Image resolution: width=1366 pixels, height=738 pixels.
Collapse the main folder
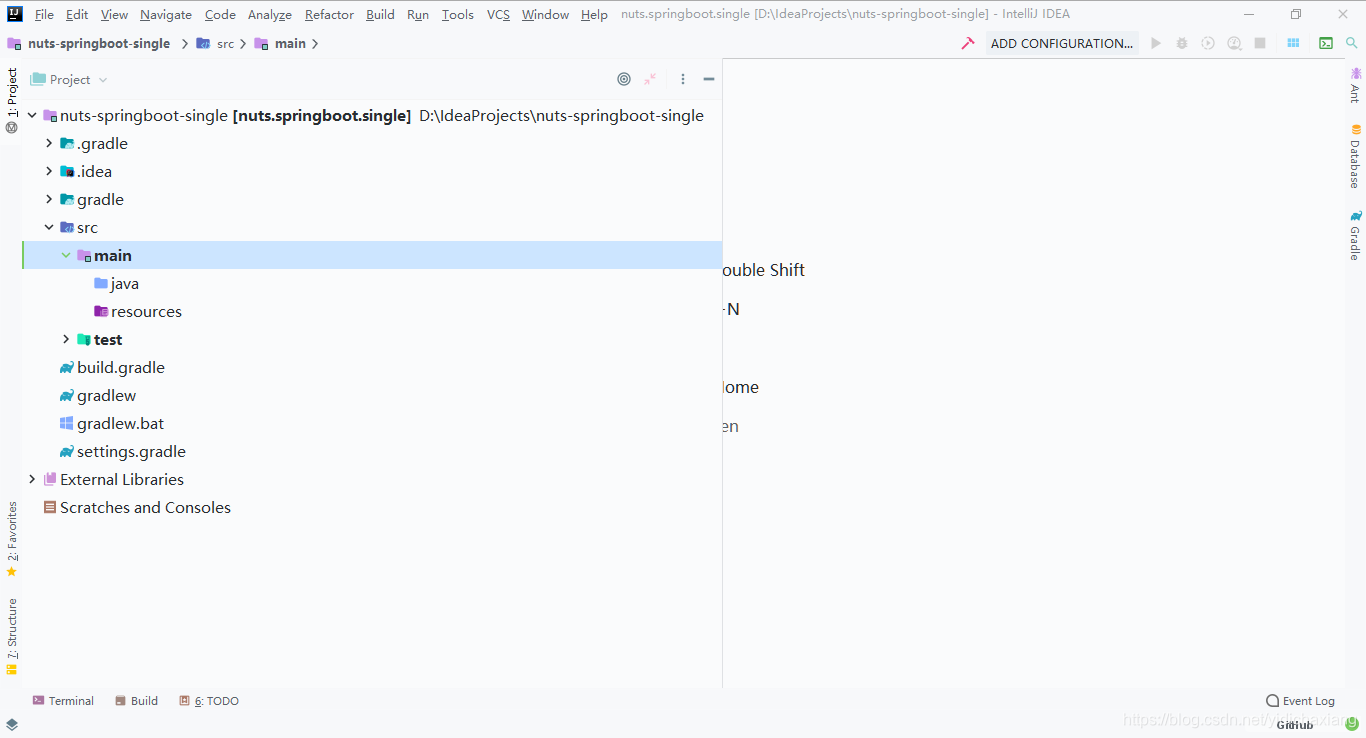[66, 255]
